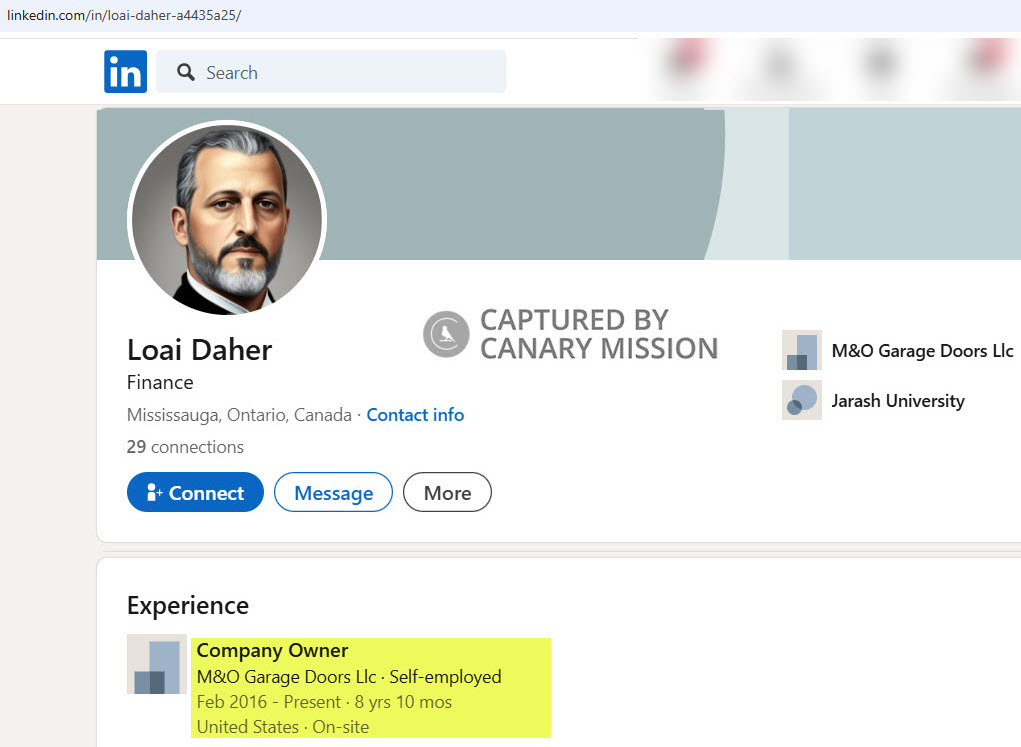Click the Loai Daher name heading

[199, 349]
